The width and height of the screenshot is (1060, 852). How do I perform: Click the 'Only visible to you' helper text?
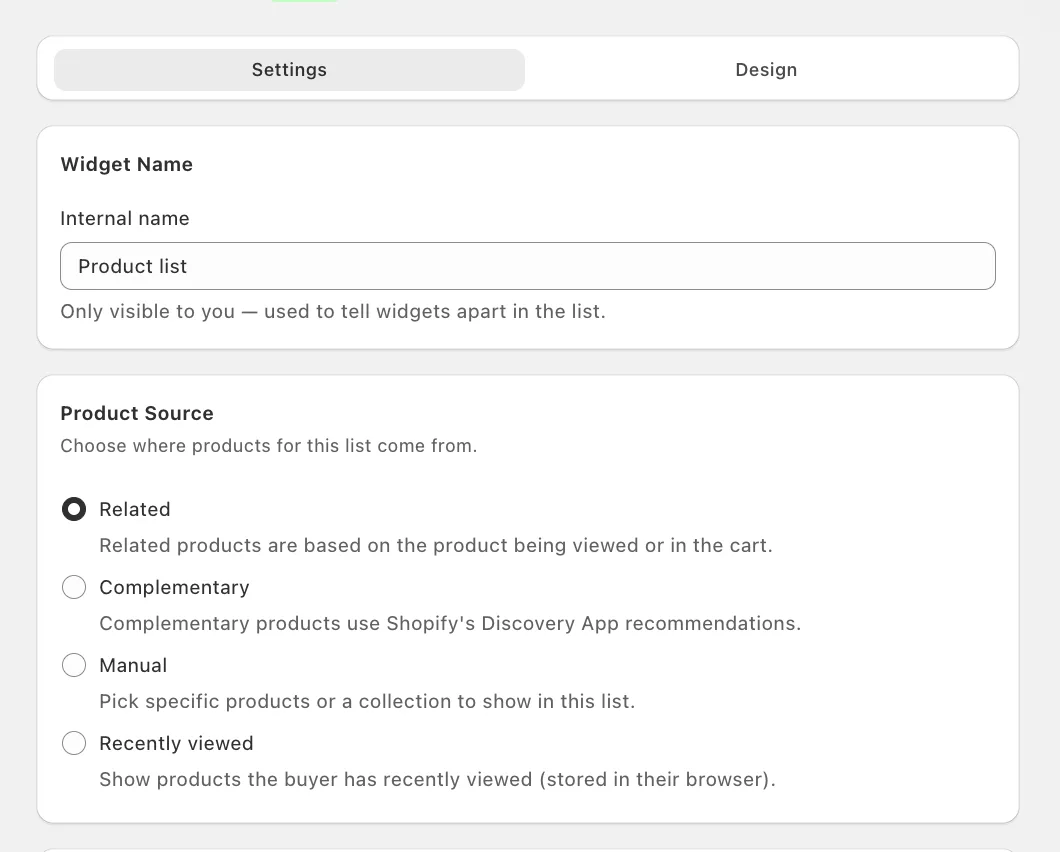(x=333, y=311)
